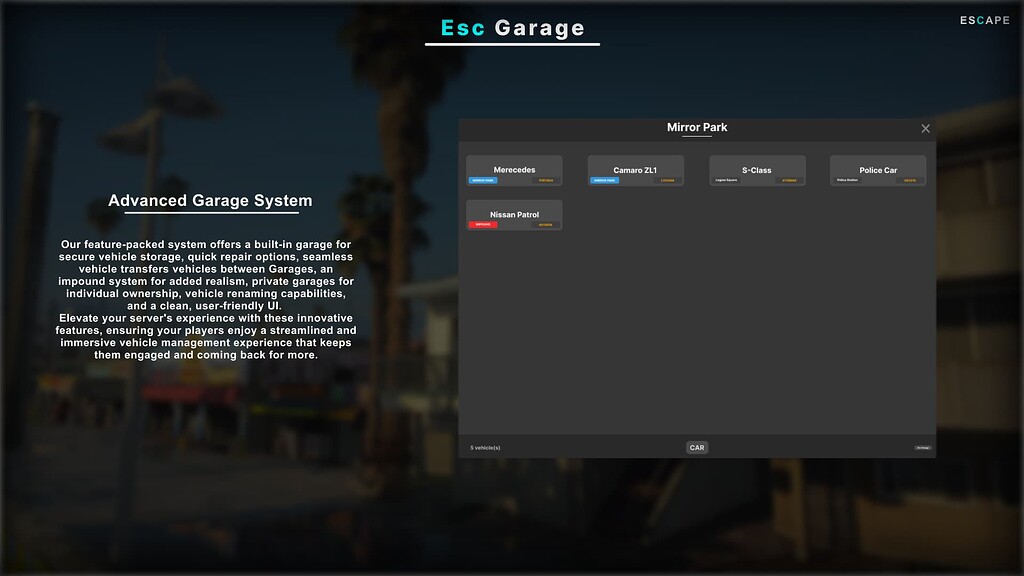Click the Mirror Park badge on Camaro ZL1
Screen dimensions: 1024x576
tap(604, 180)
